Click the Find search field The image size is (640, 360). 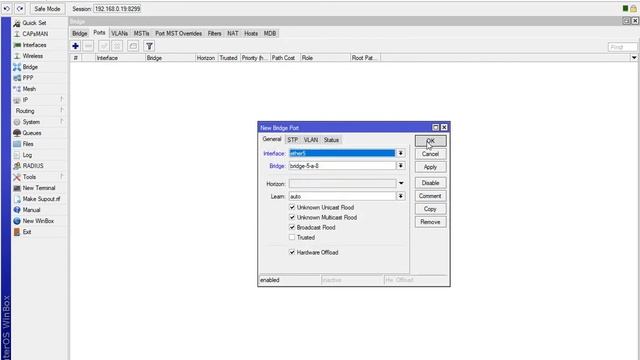coord(622,47)
